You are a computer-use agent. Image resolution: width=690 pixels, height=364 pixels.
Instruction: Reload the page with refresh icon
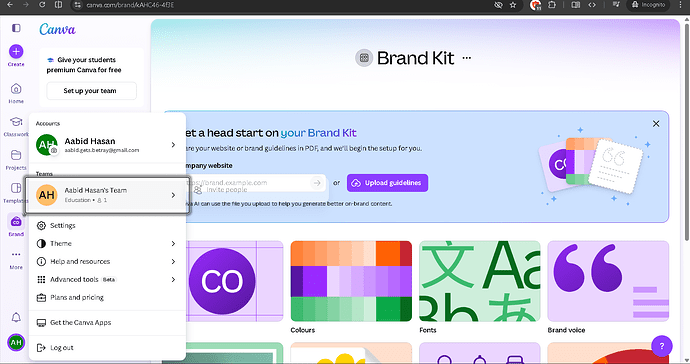[42, 5]
